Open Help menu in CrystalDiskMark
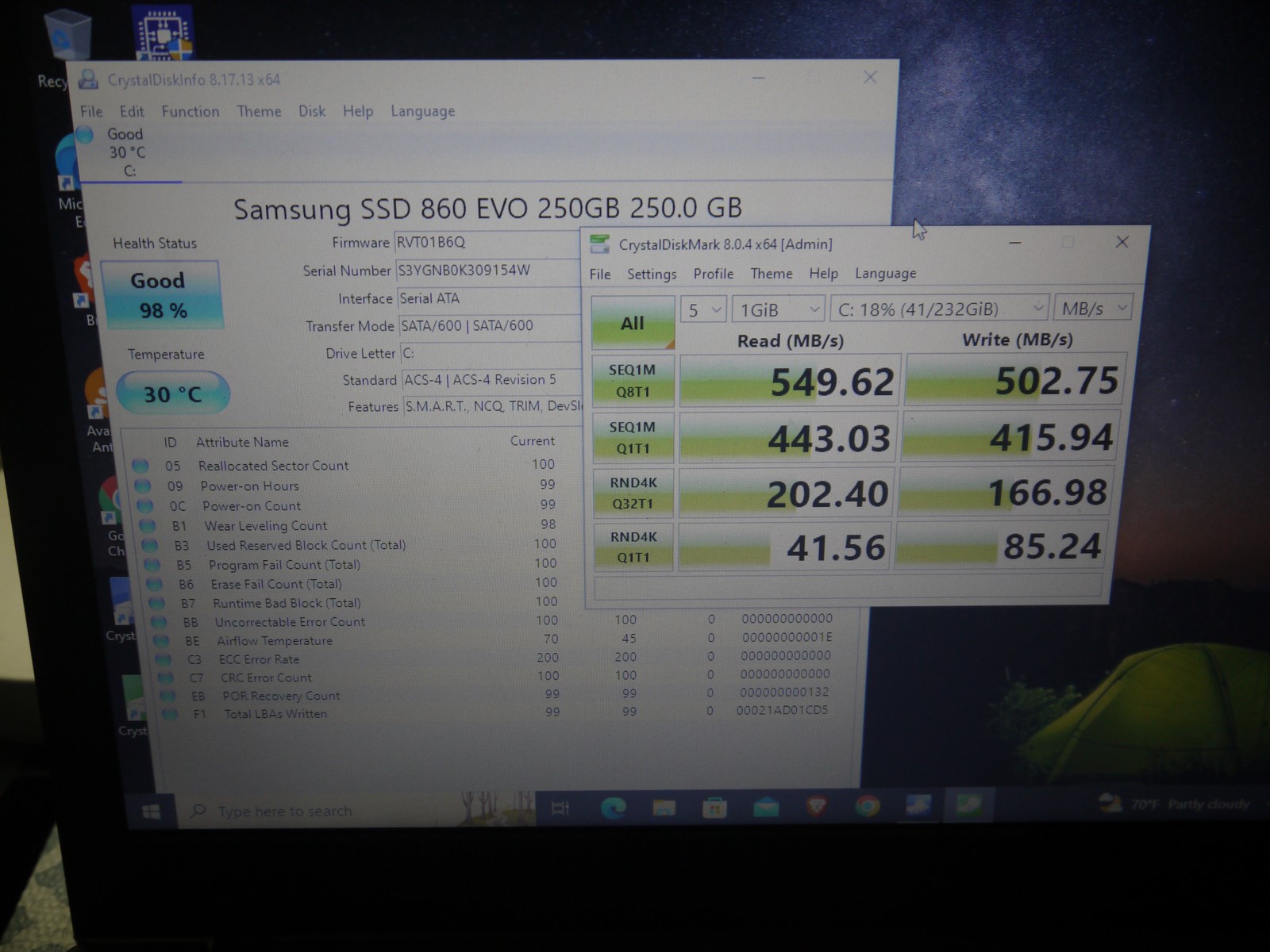Viewport: 1270px width, 952px height. coord(824,274)
